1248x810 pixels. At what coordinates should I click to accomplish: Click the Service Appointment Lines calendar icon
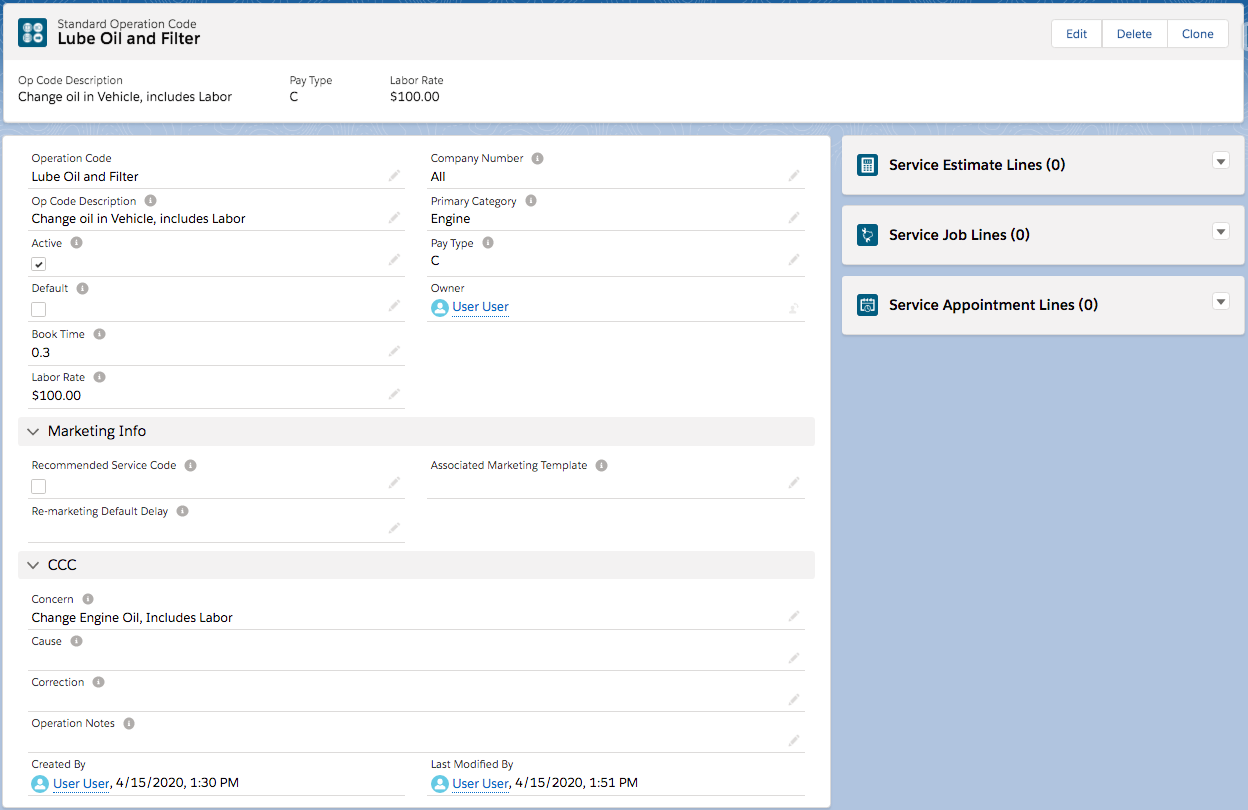[x=867, y=305]
